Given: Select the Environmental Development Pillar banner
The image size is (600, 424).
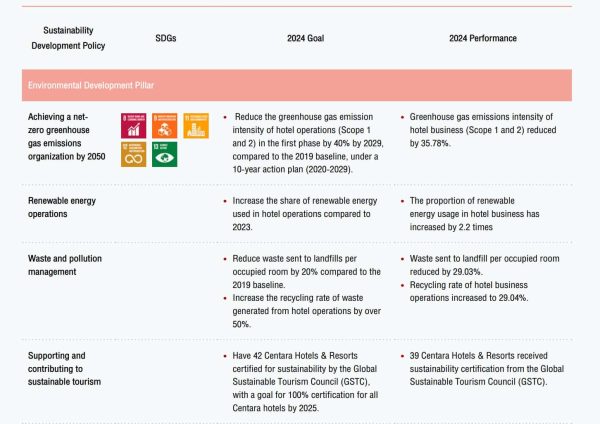Looking at the screenshot, I should click(x=297, y=85).
